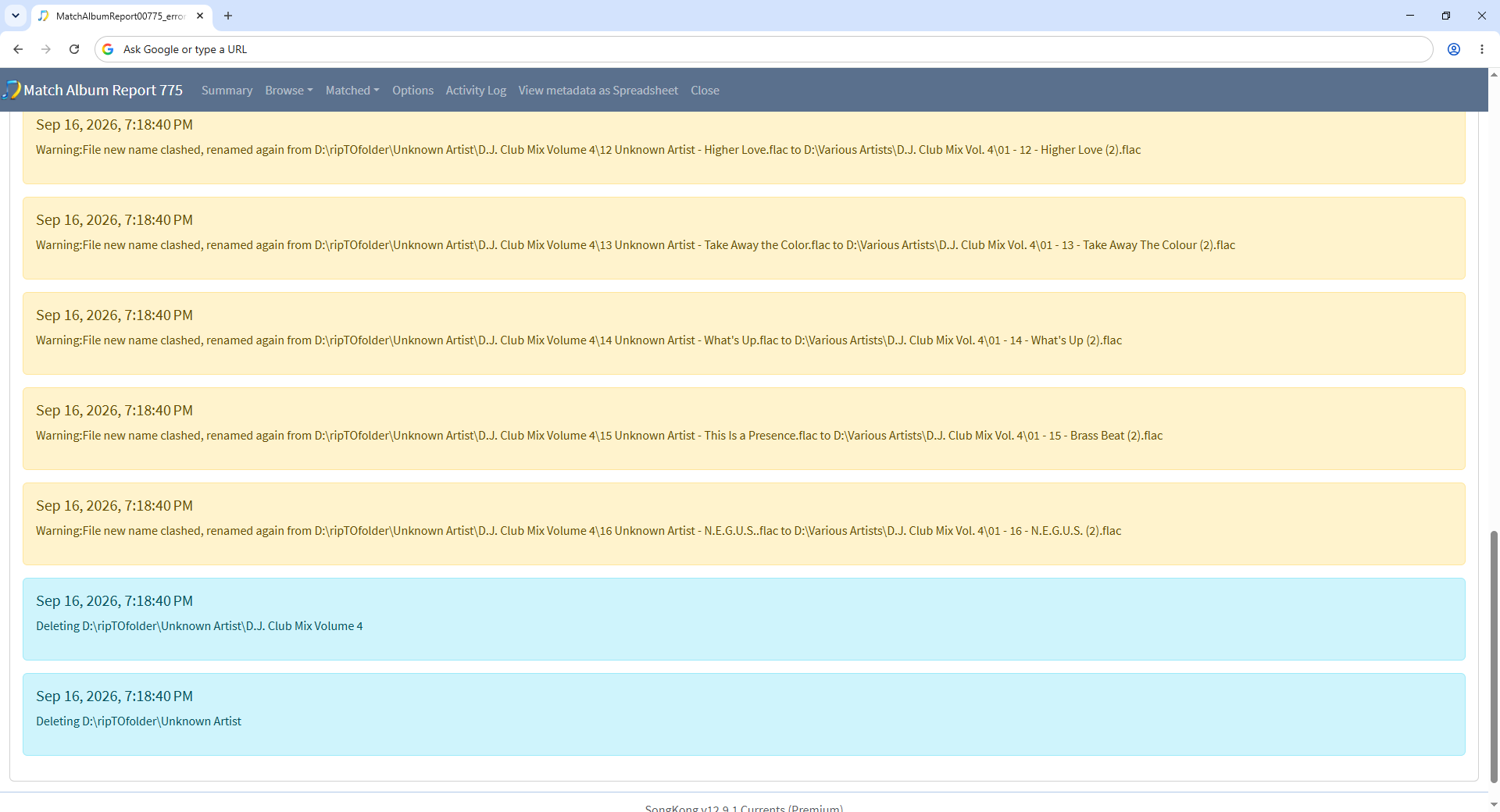The height and width of the screenshot is (812, 1500).
Task: Click the page vertical scrollbar thumb
Action: click(1494, 656)
